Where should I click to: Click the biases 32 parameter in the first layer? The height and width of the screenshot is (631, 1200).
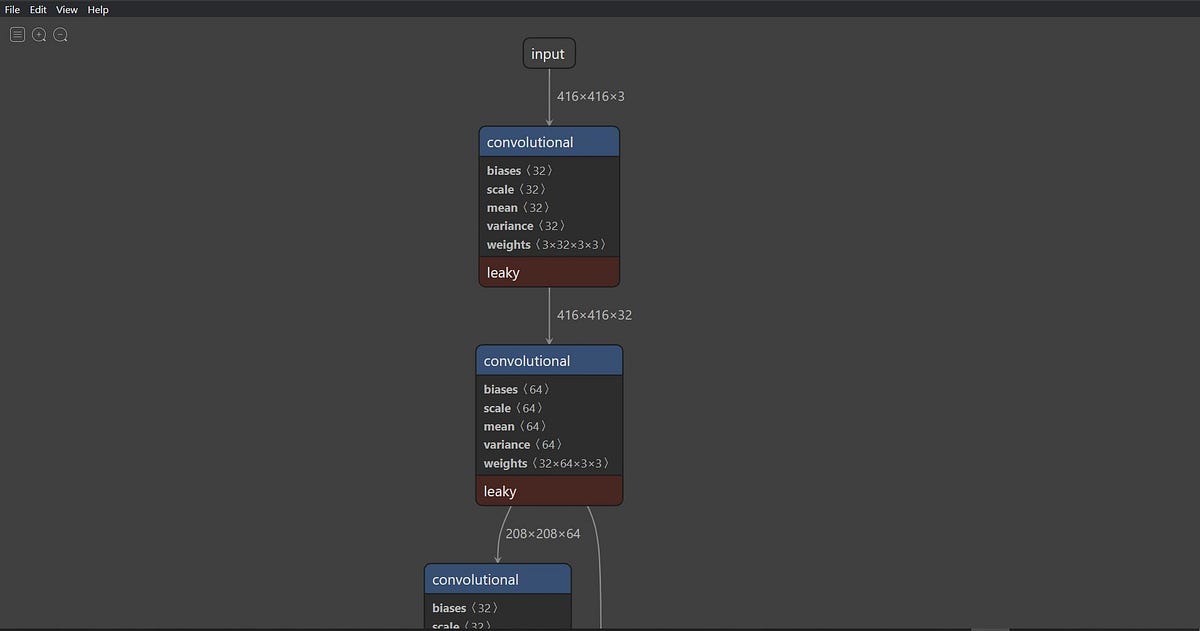pyautogui.click(x=517, y=170)
